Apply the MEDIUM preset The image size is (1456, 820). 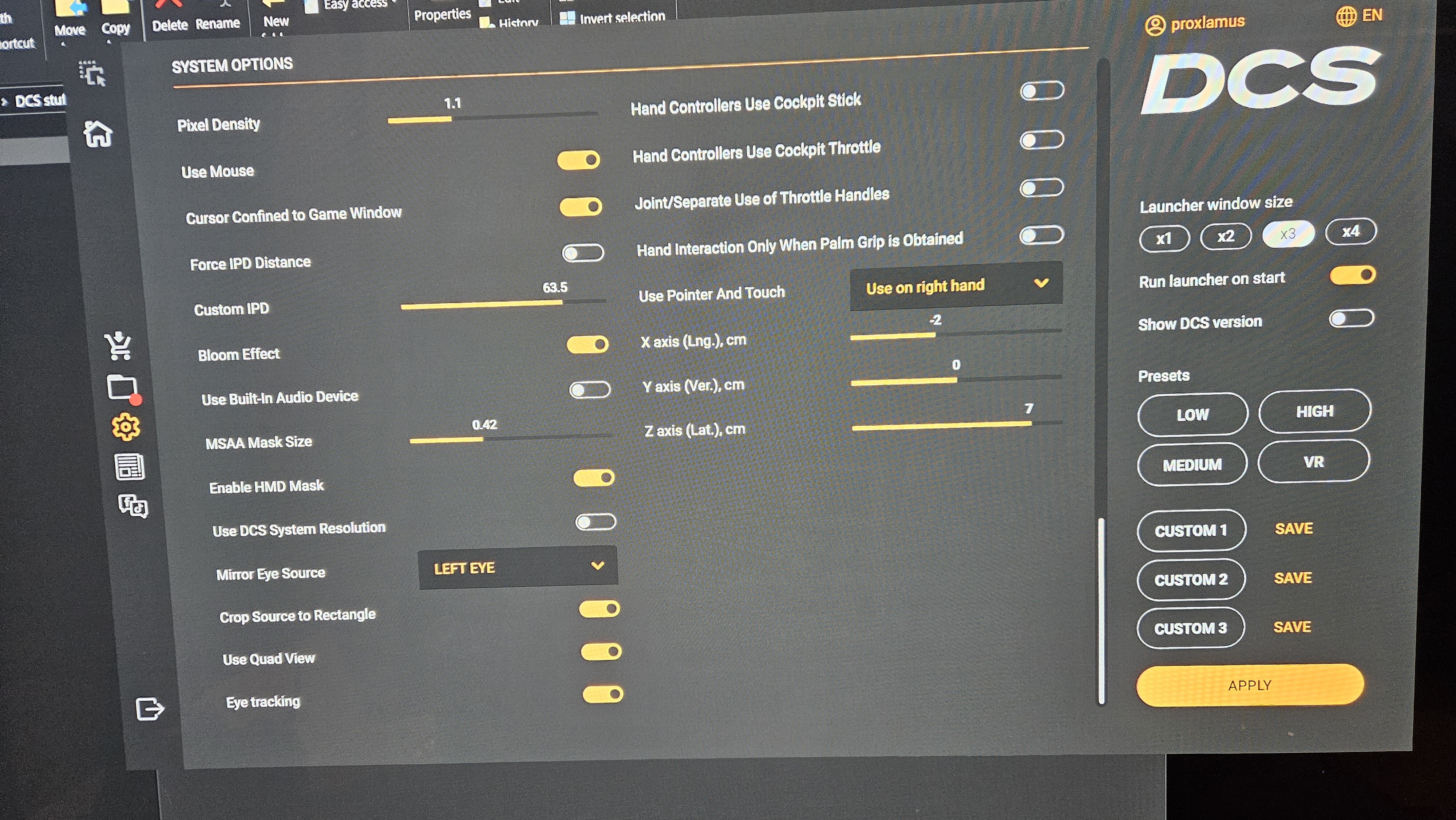(1192, 464)
